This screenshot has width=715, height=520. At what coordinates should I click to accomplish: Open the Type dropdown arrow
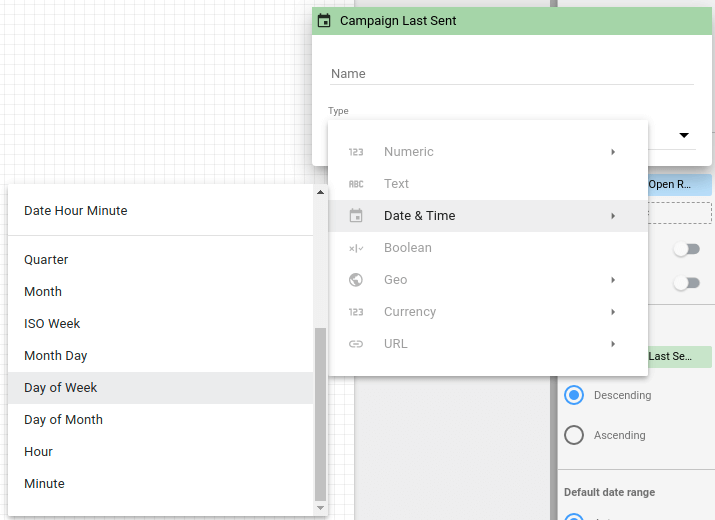684,135
